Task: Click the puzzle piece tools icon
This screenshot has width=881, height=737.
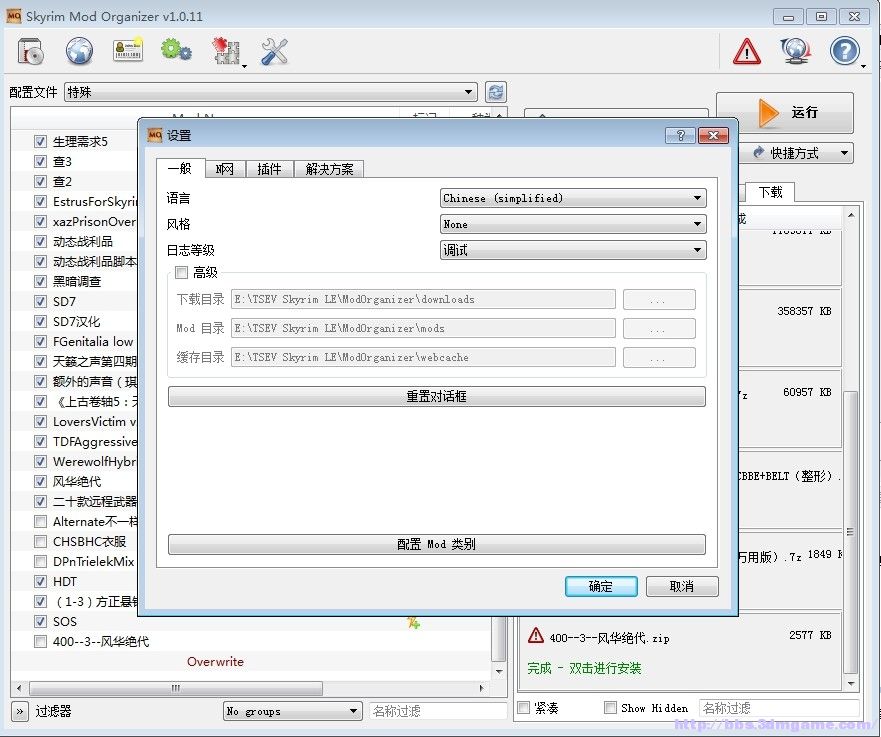Action: pyautogui.click(x=226, y=51)
